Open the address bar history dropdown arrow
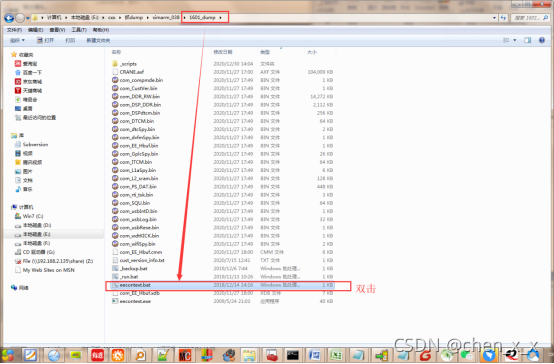Viewport: 554px width, 364px height. 494,18
